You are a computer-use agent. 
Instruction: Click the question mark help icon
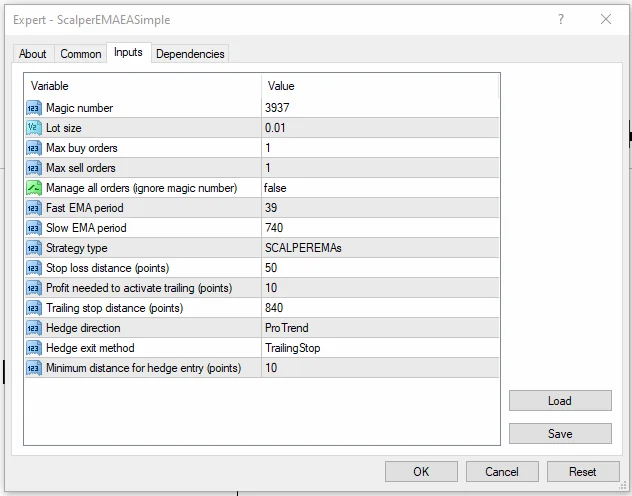point(561,19)
